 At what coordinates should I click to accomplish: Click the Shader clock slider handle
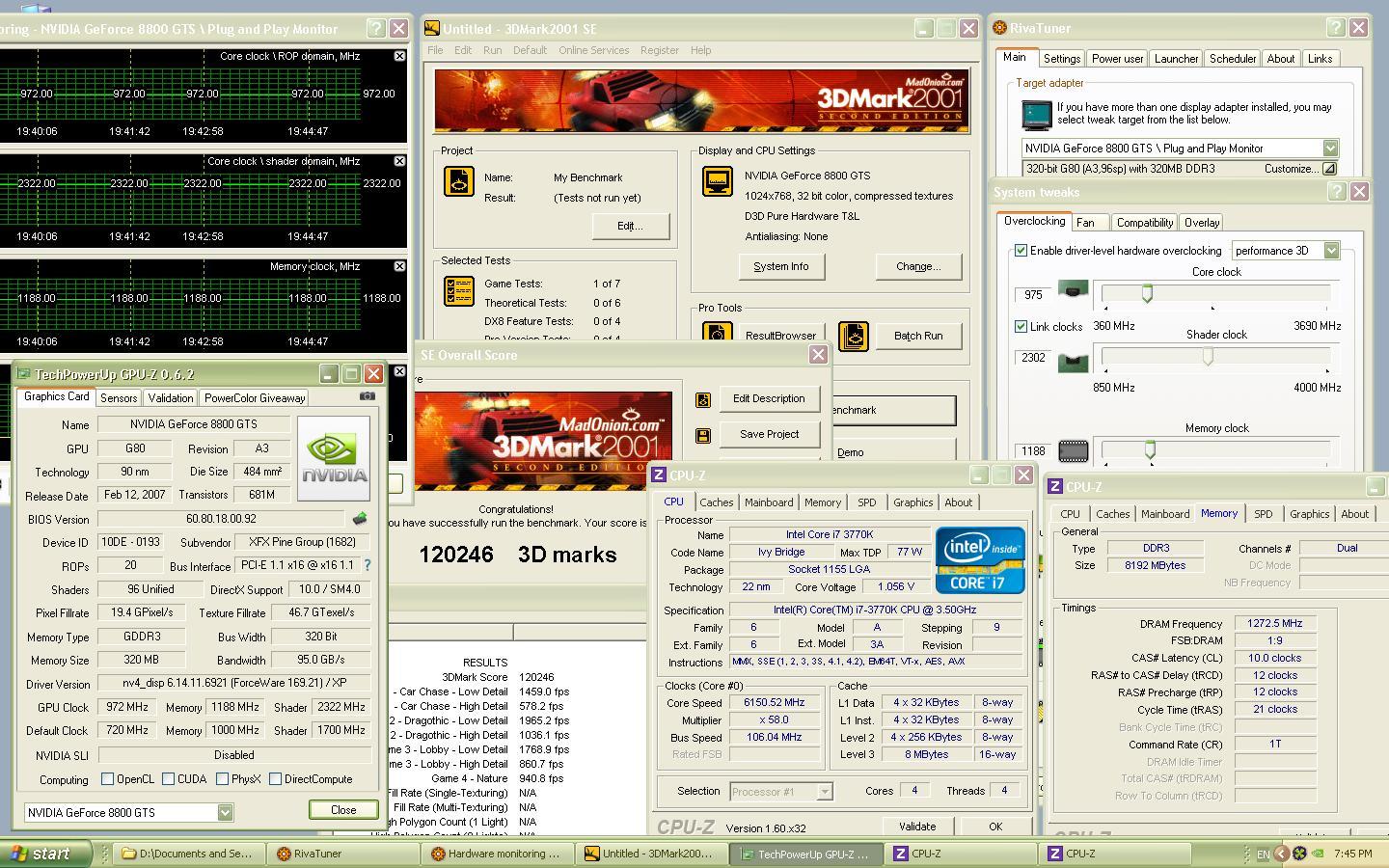[x=1207, y=357]
